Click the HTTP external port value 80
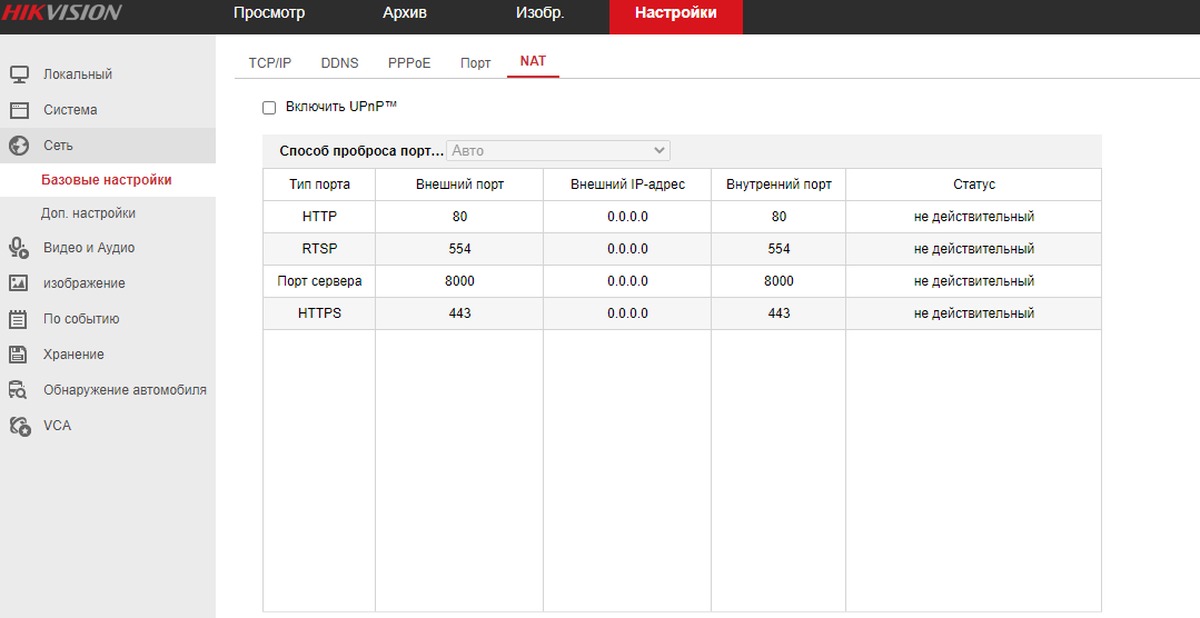Viewport: 1200px width, 618px height. click(459, 216)
